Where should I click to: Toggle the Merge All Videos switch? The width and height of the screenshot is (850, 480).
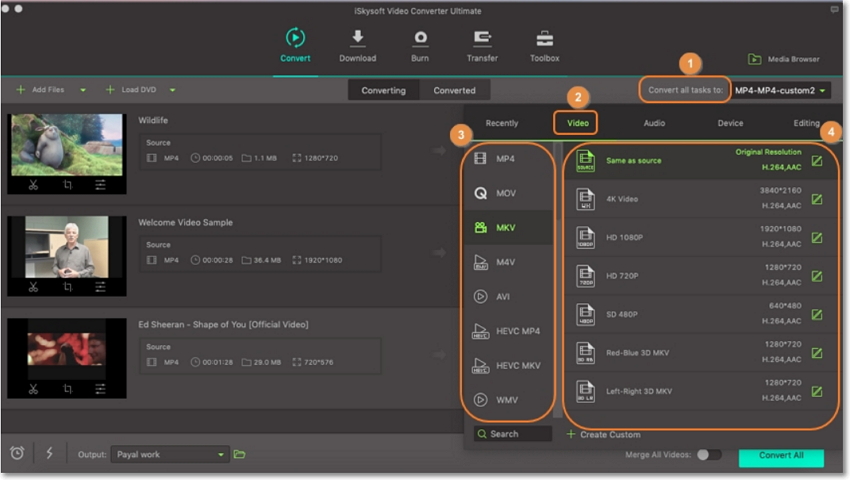click(x=708, y=454)
